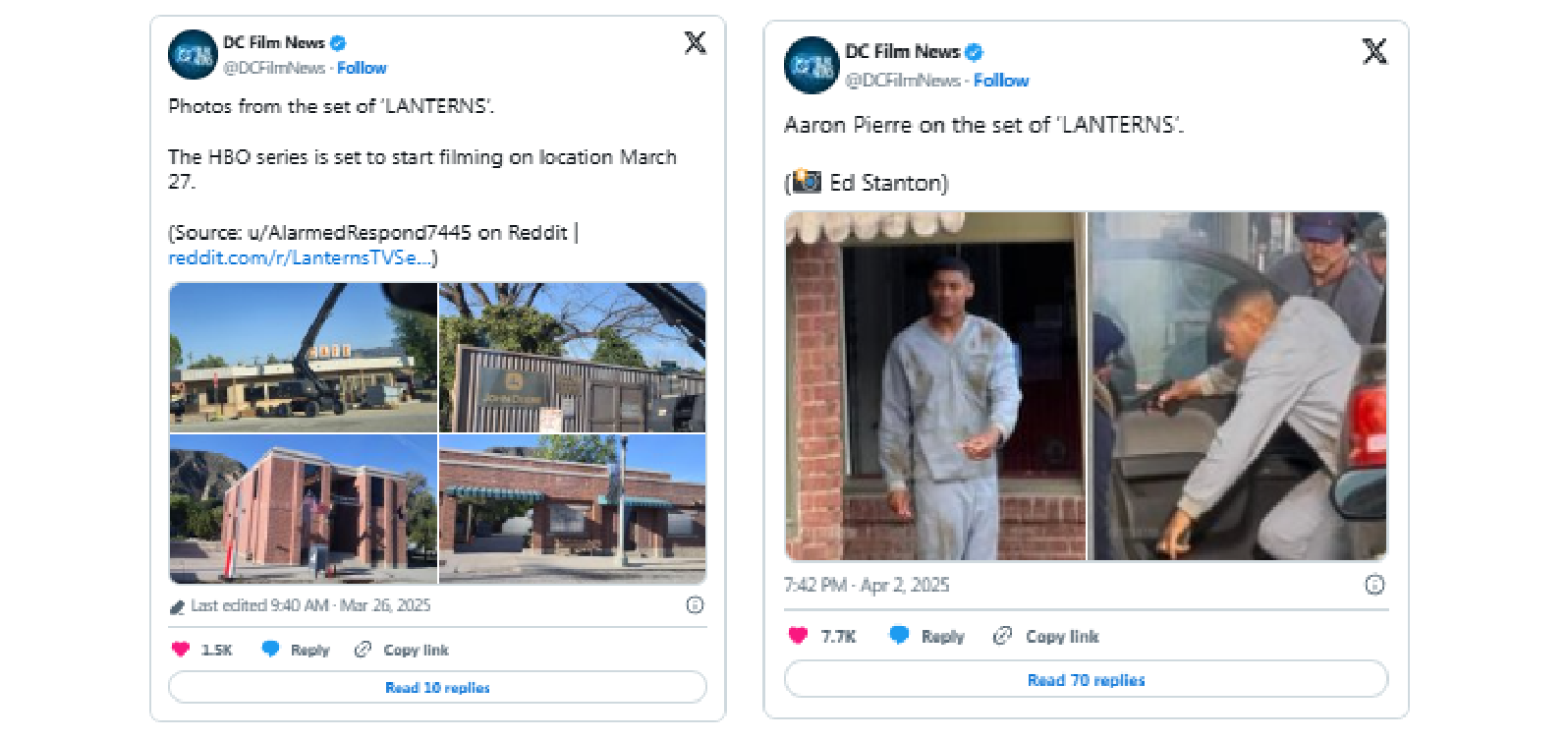Image resolution: width=1568 pixels, height=740 pixels.
Task: Open the top-left crane set photo
Action: coord(304,358)
